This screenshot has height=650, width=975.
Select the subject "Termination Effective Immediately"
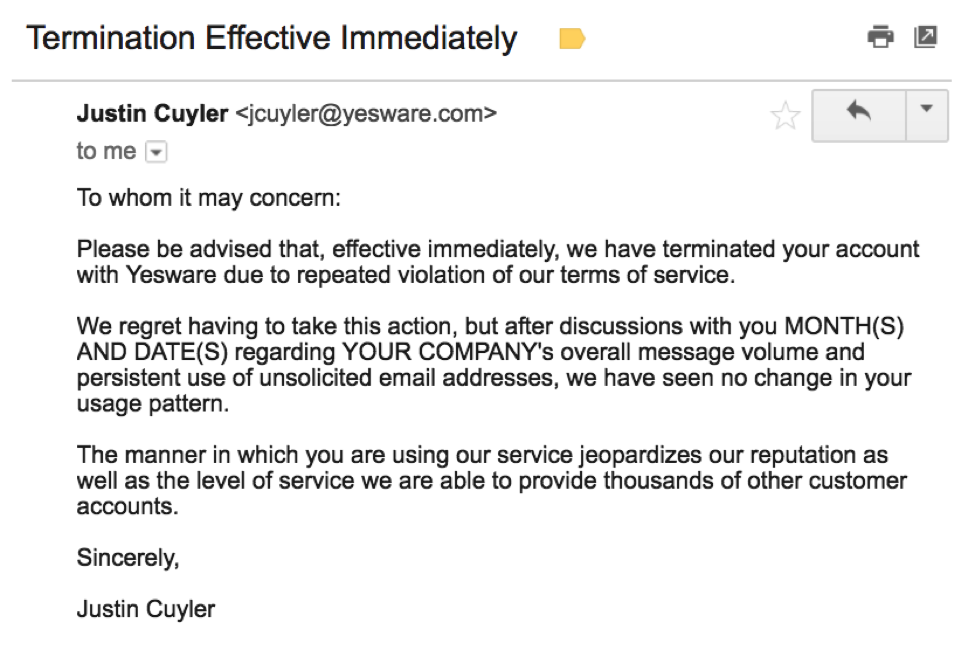[x=271, y=39]
